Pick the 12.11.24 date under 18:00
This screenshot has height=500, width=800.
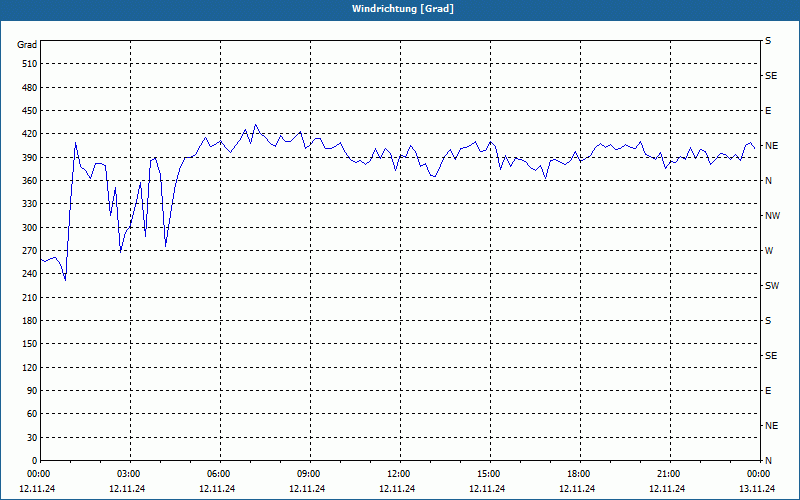tap(577, 489)
